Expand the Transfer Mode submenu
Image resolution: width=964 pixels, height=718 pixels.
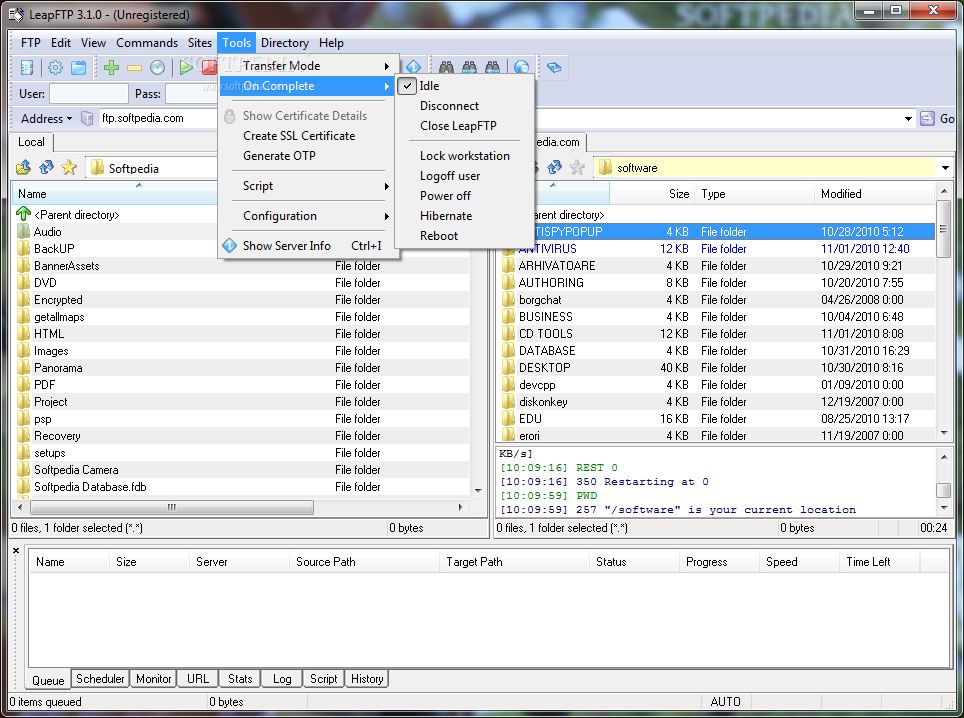point(310,66)
